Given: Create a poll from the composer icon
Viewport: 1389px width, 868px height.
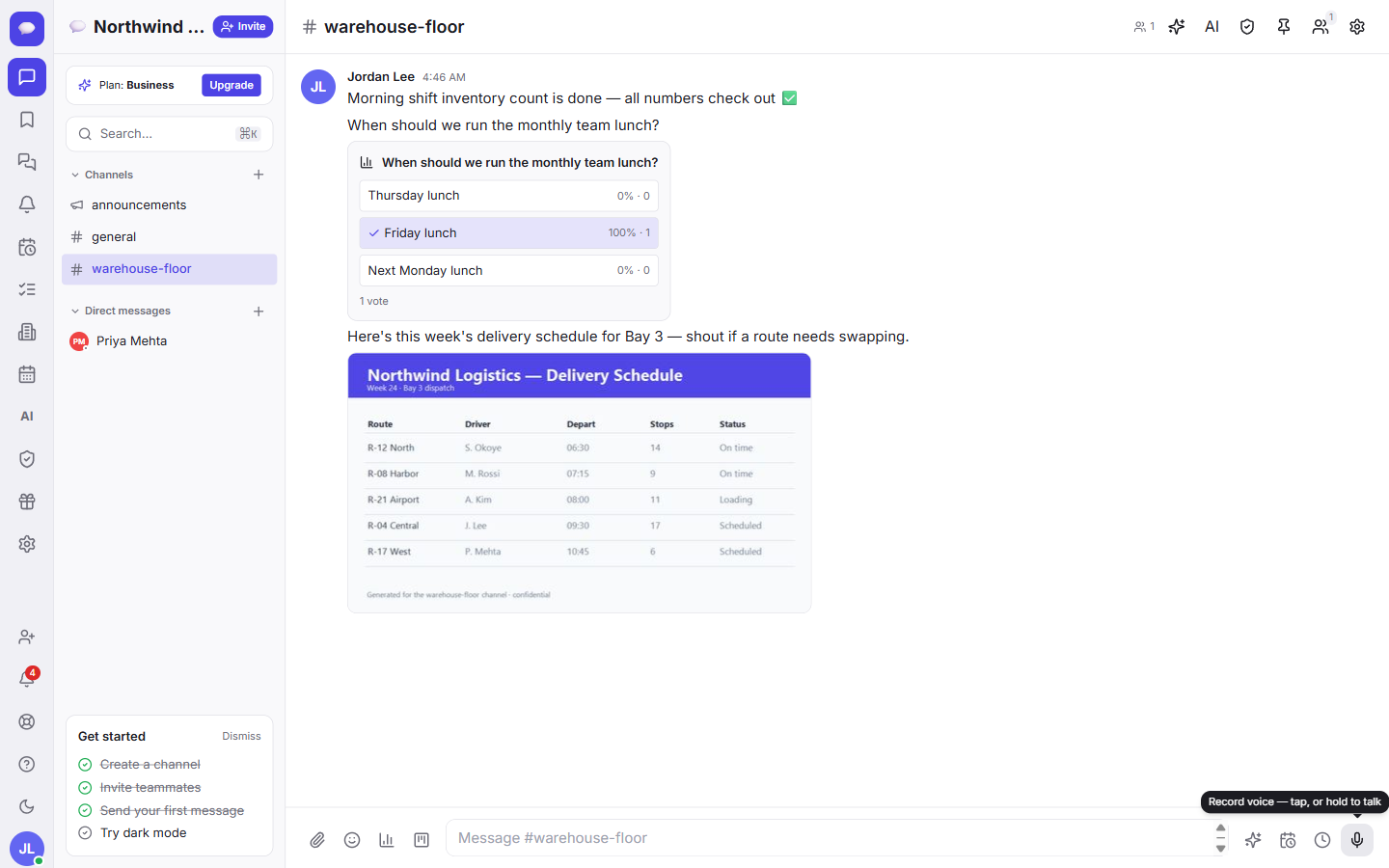Looking at the screenshot, I should 387,840.
